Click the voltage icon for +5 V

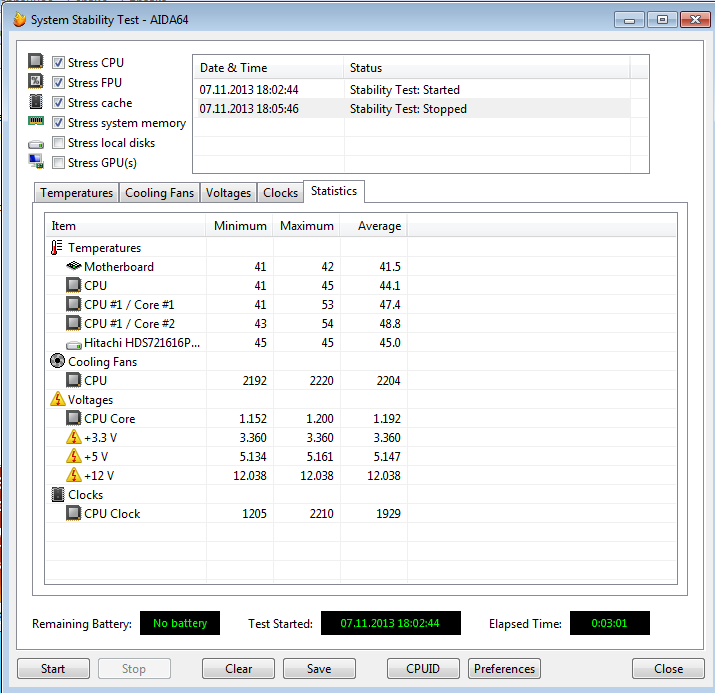73,456
